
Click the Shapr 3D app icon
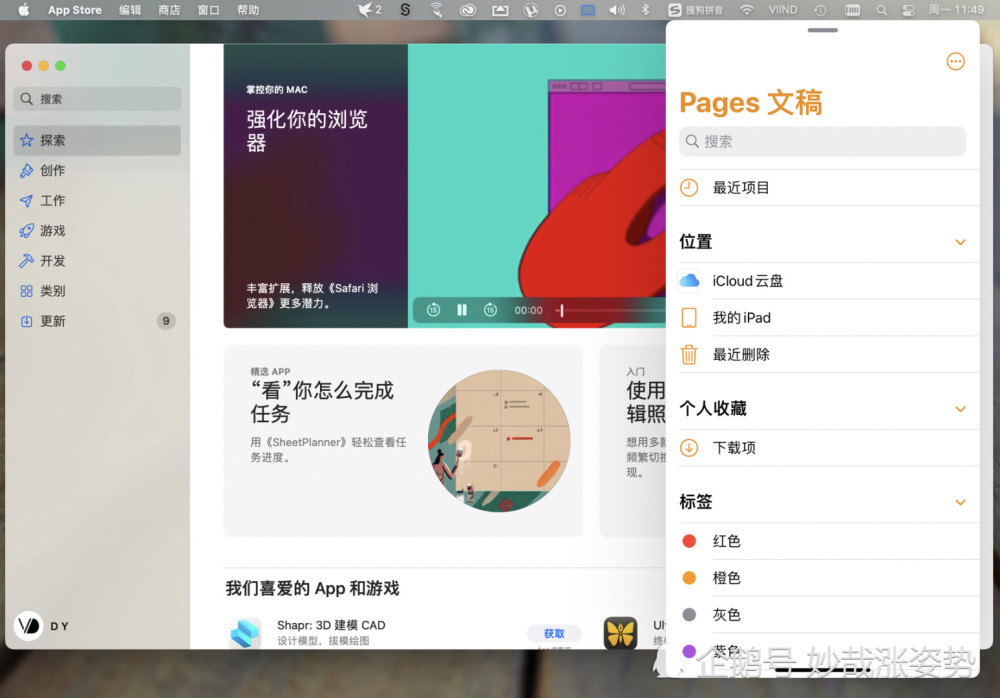coord(244,632)
